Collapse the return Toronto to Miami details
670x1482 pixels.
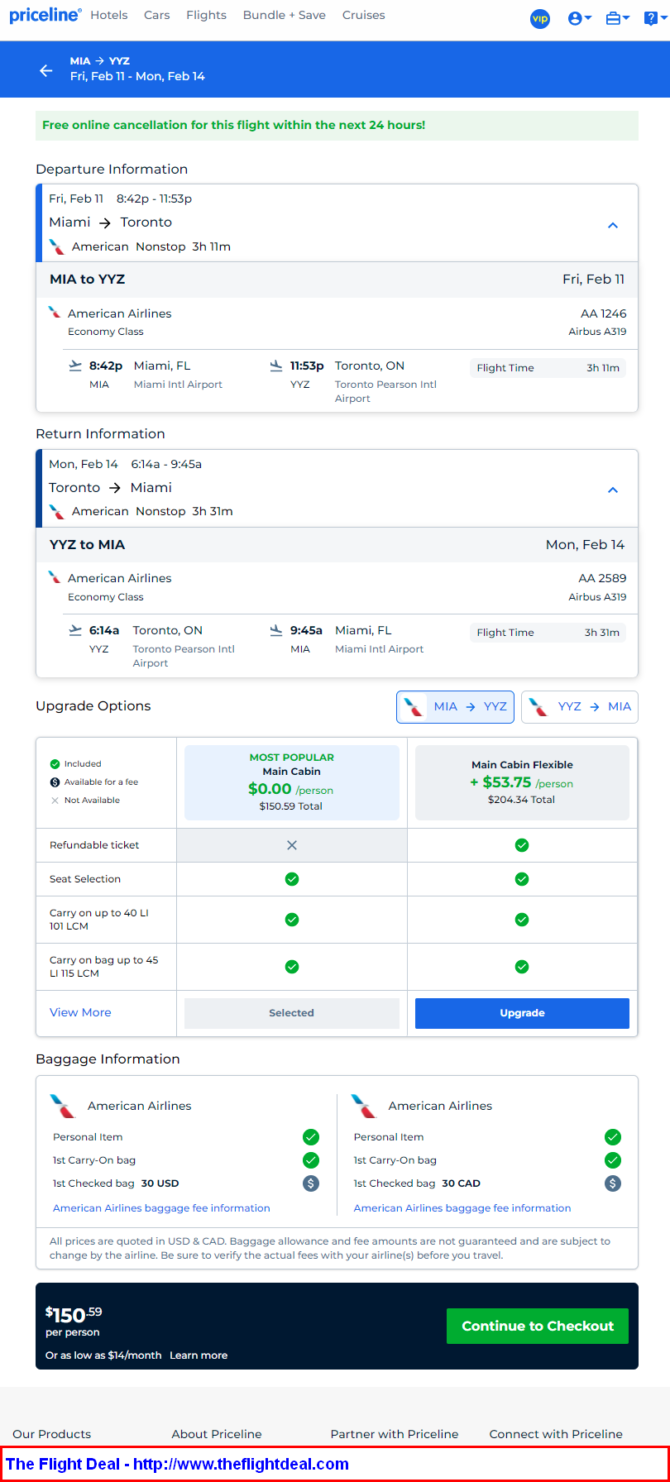[613, 490]
